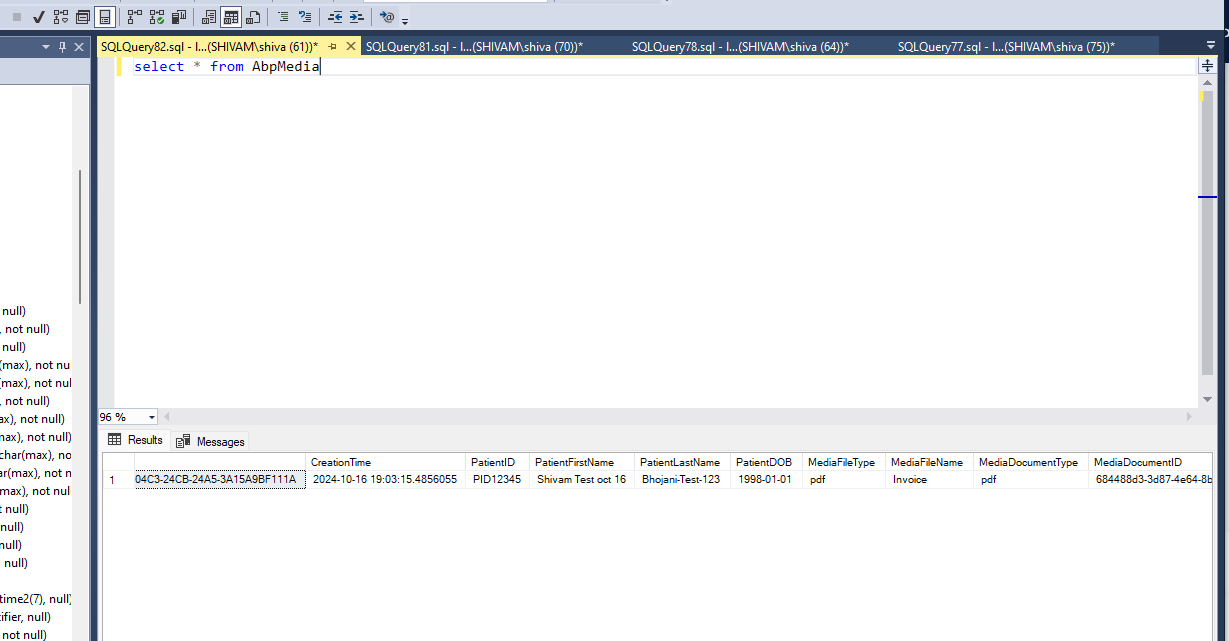Toggle Include Client Statistics
Screen dimensions: 1229x641
179,17
